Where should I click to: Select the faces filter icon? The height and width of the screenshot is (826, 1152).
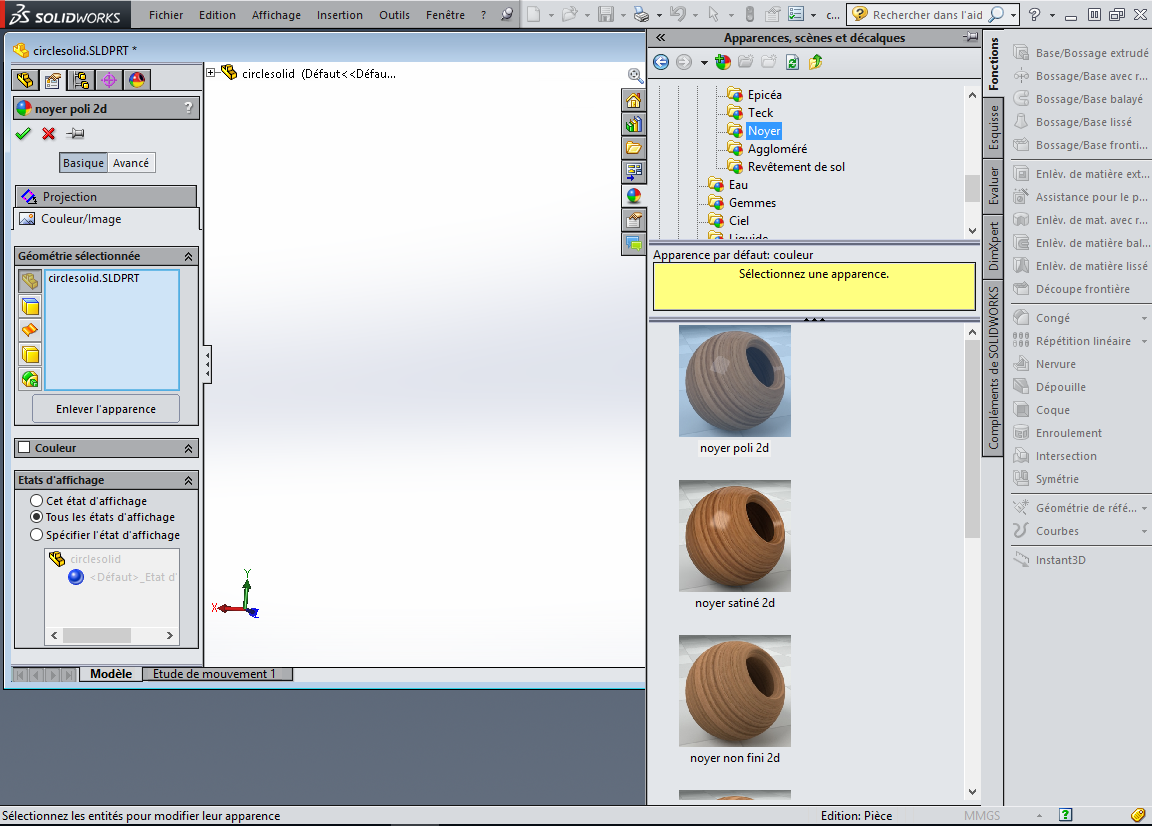coord(30,306)
